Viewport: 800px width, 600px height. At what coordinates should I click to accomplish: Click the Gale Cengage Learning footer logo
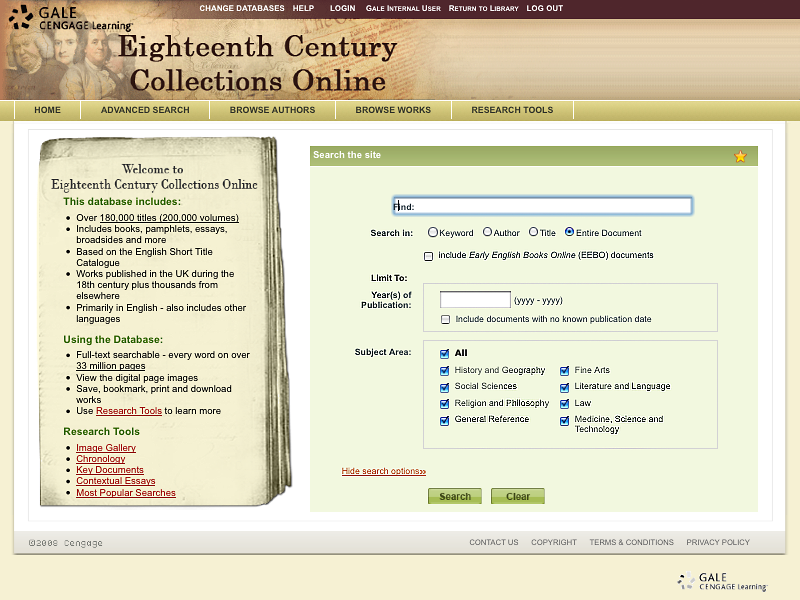pos(722,581)
